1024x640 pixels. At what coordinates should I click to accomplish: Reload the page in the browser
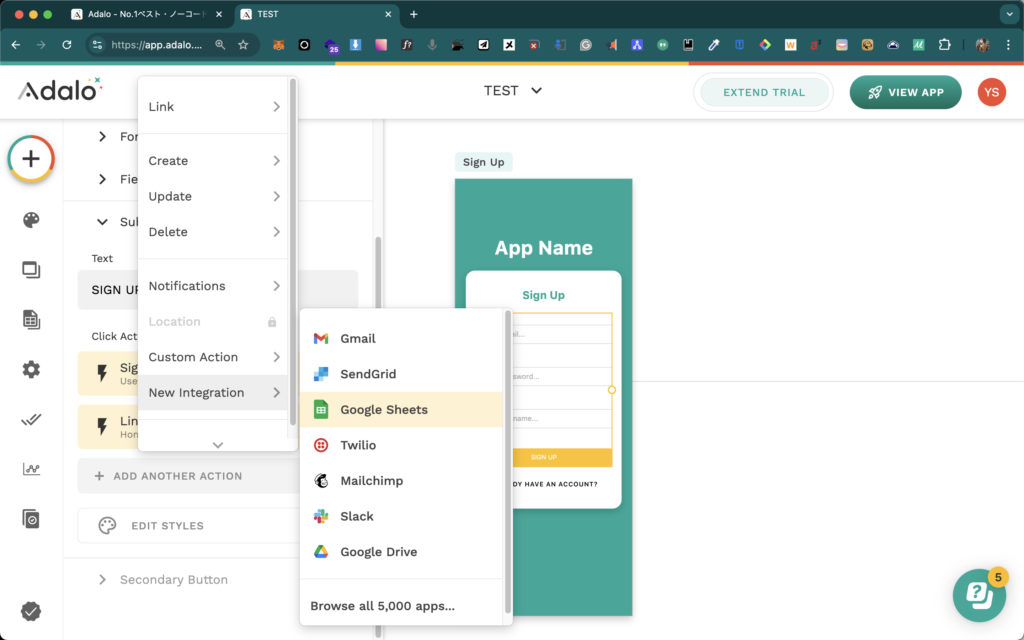pos(67,44)
